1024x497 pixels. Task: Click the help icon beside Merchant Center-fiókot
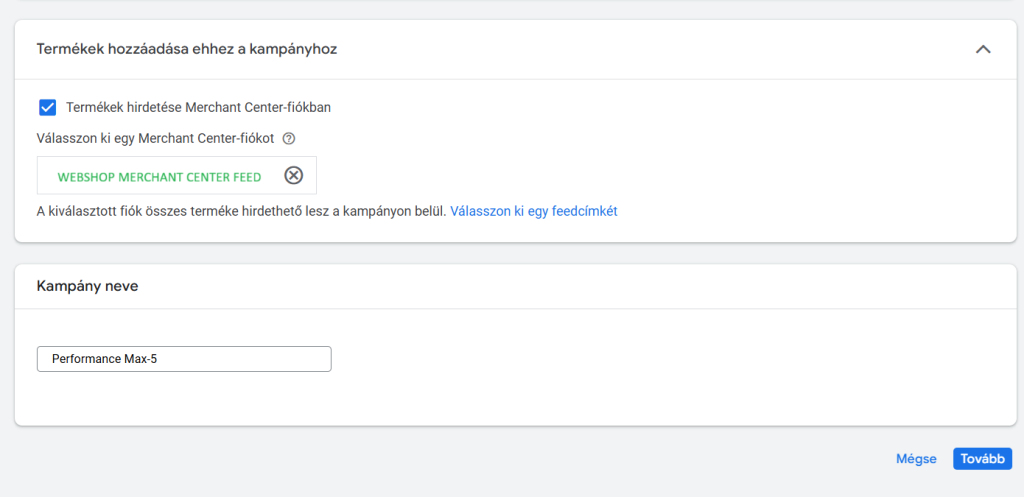[x=289, y=138]
